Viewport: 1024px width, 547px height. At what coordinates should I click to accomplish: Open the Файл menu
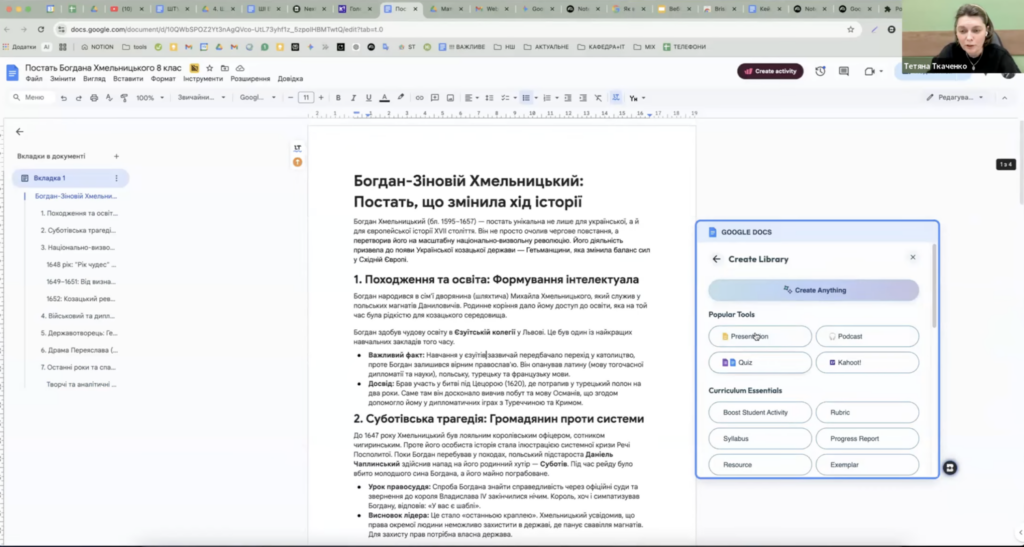coord(34,79)
